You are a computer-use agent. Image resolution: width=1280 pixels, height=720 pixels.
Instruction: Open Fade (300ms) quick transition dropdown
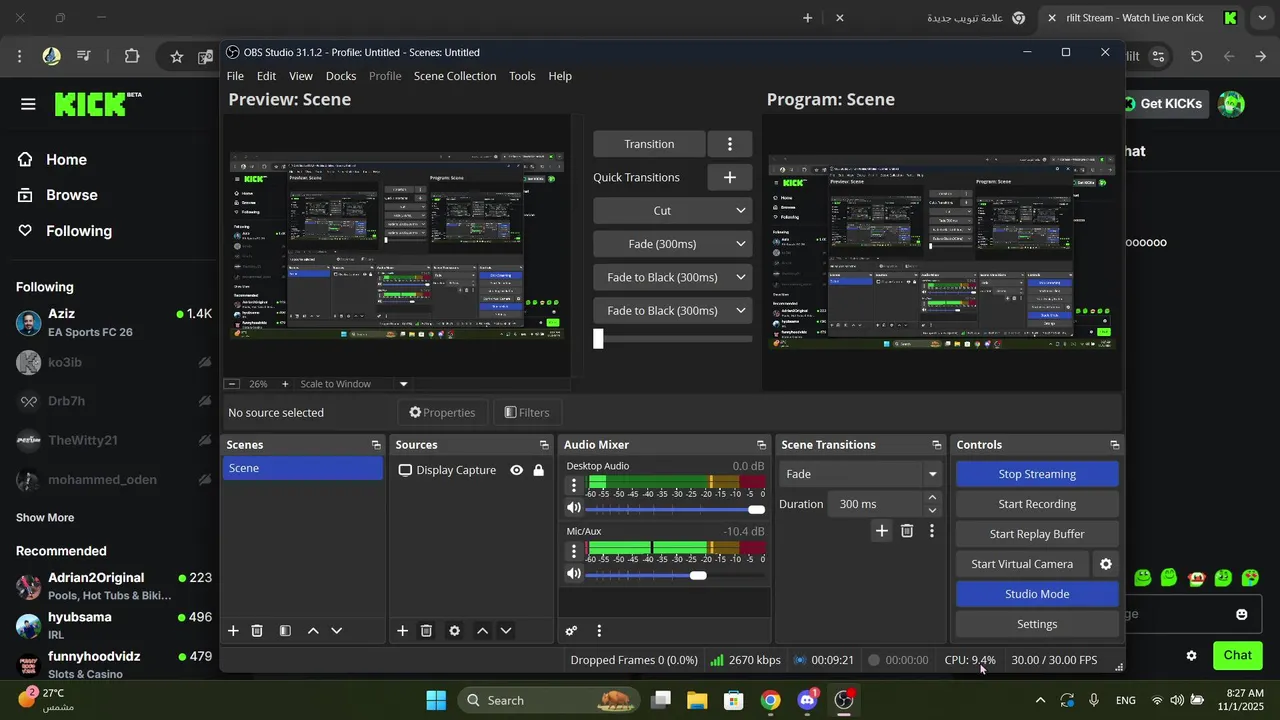pyautogui.click(x=672, y=244)
